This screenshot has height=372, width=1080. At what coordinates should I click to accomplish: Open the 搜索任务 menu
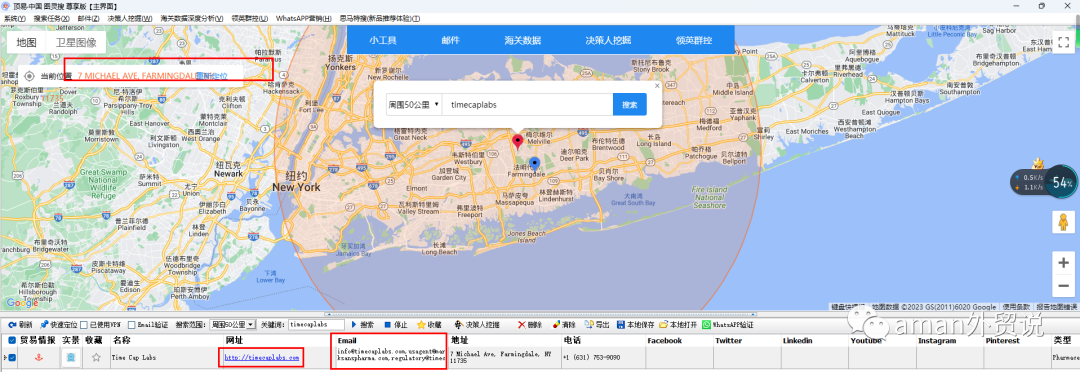(51, 18)
